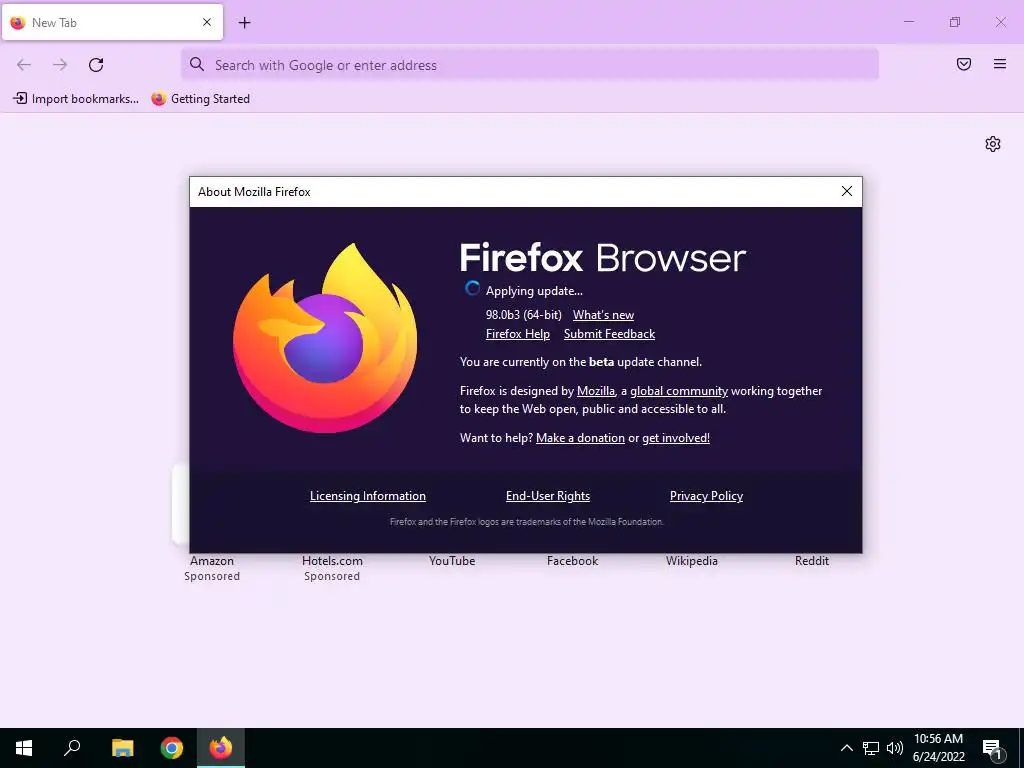This screenshot has height=768, width=1024.
Task: Open Windows taskbar search
Action: point(72,748)
